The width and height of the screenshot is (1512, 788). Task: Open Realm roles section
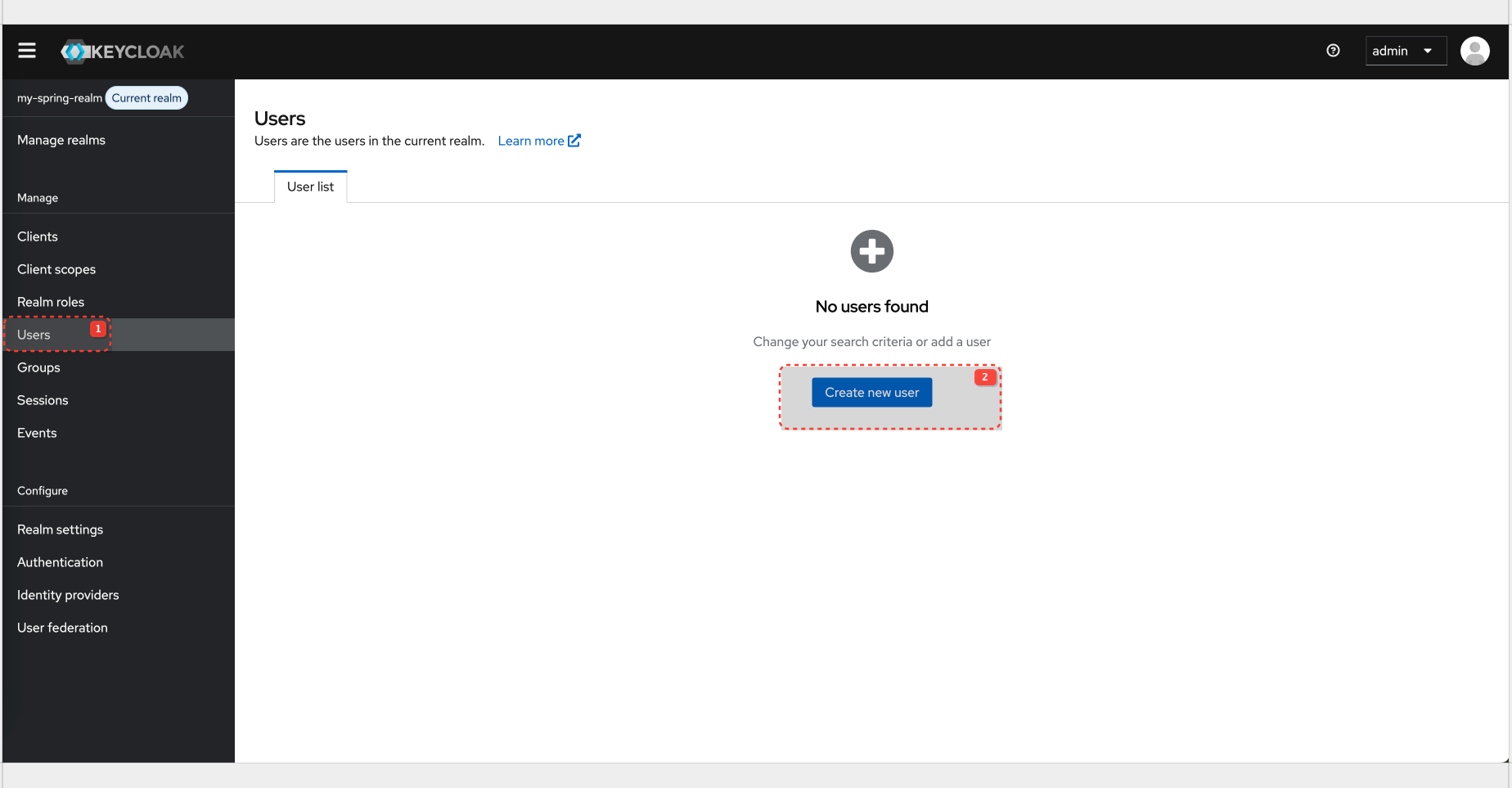51,301
